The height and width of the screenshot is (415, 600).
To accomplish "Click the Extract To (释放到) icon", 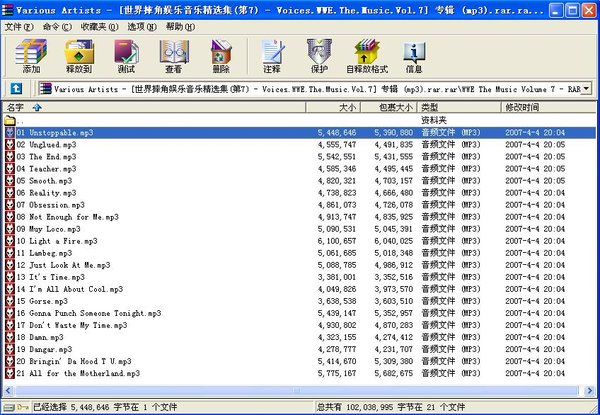I will (79, 56).
